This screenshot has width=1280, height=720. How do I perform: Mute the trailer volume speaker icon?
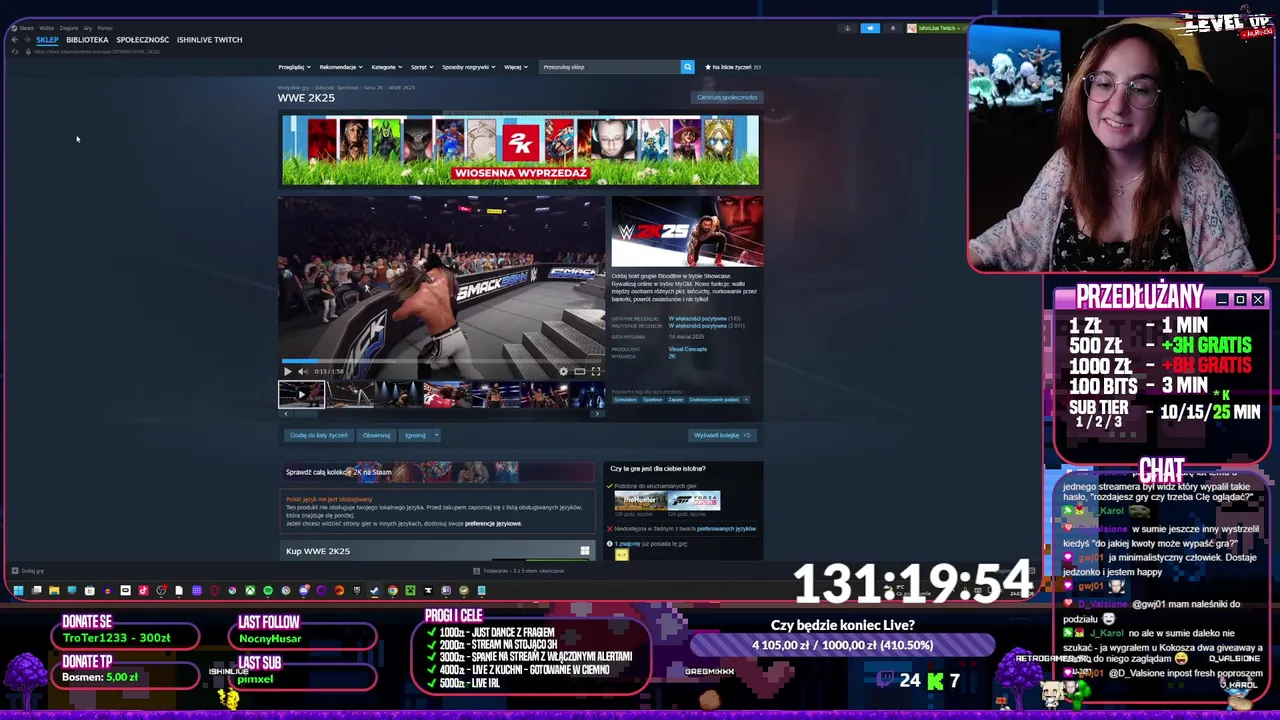point(303,371)
